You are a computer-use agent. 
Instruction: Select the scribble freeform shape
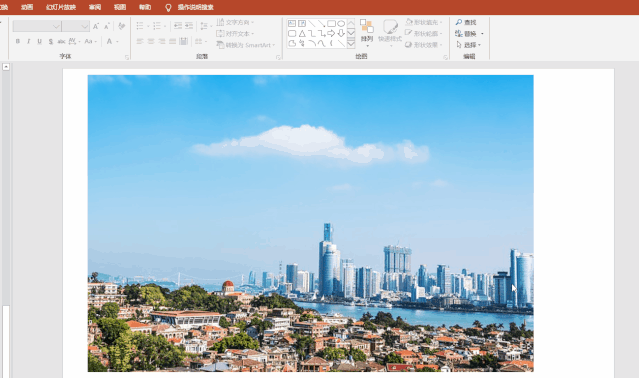click(302, 43)
